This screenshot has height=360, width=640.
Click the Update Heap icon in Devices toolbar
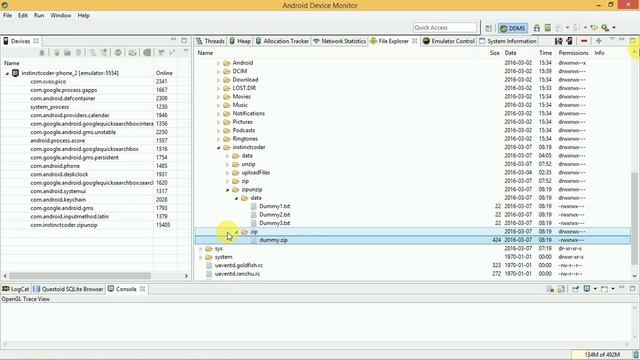click(57, 53)
